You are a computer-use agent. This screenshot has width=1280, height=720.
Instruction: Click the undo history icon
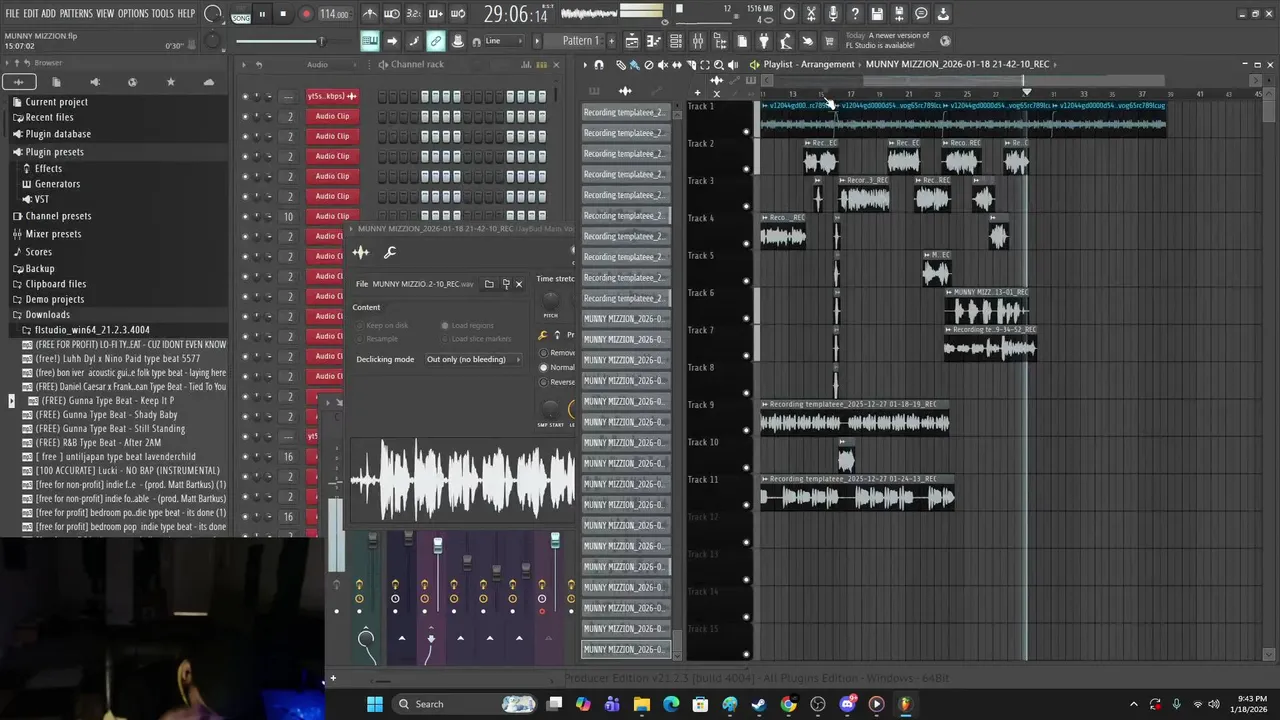tap(789, 14)
